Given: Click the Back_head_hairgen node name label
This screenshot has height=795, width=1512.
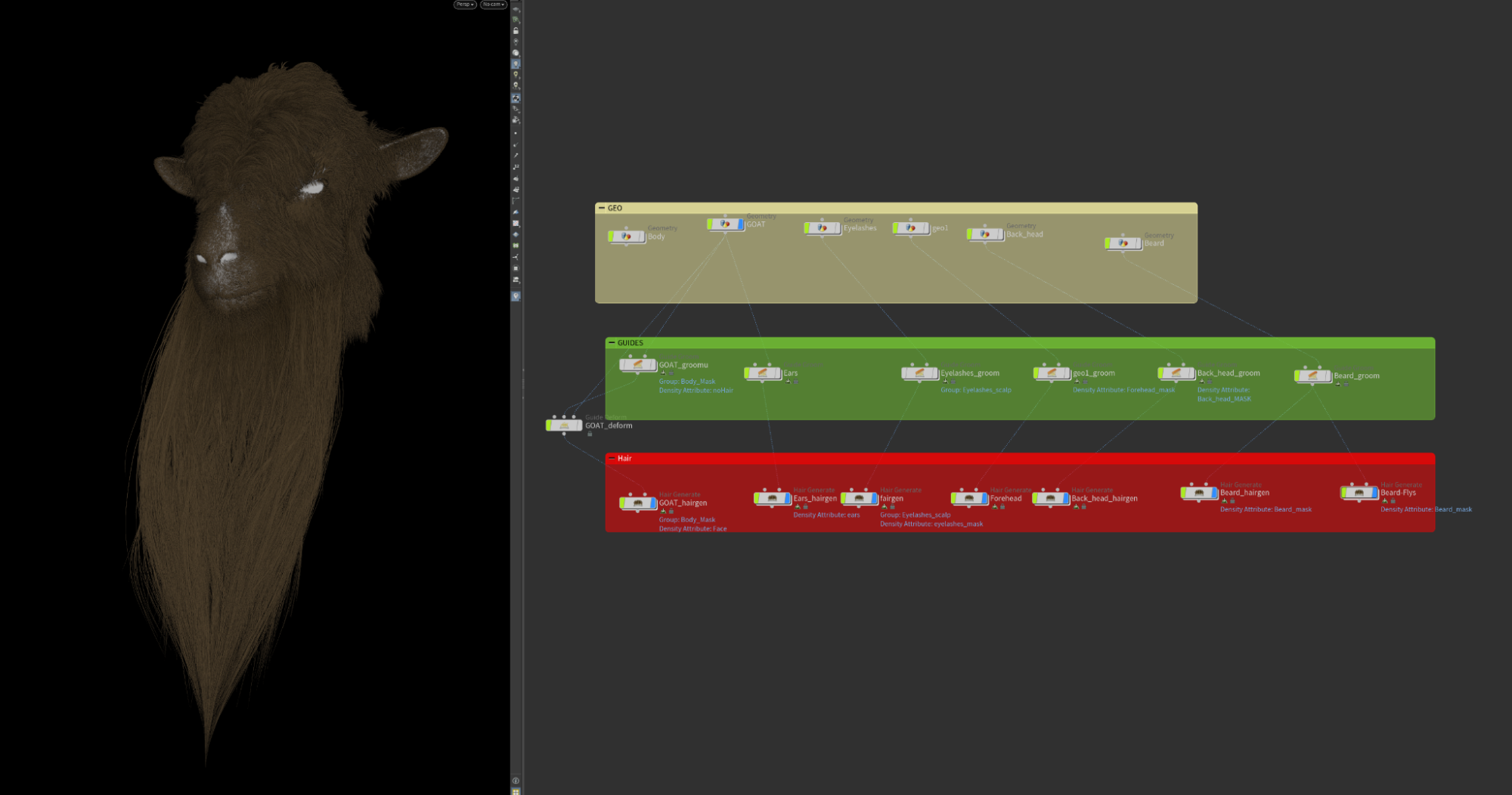Looking at the screenshot, I should [x=1105, y=499].
